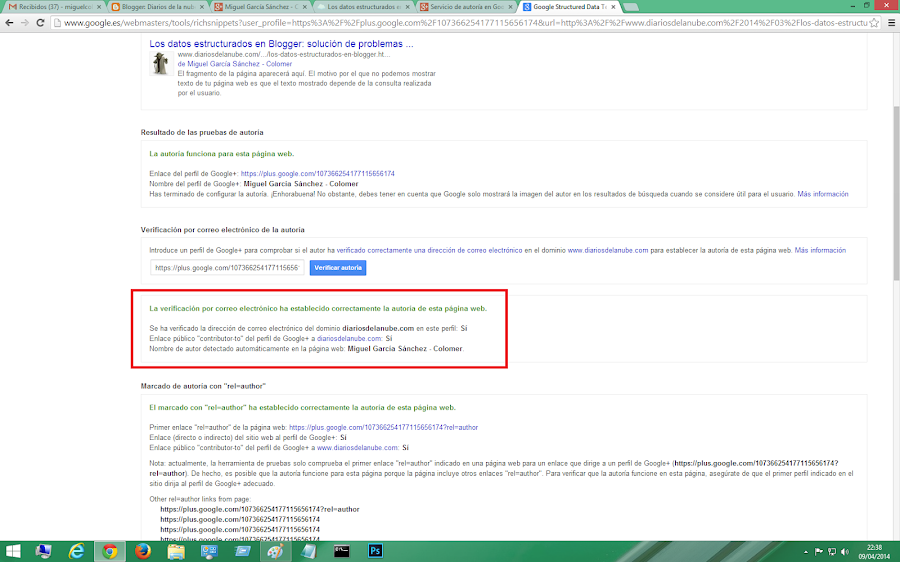The width and height of the screenshot is (900, 562).
Task: Click the green text La autoría funciona para esta página web
Action: (222, 154)
